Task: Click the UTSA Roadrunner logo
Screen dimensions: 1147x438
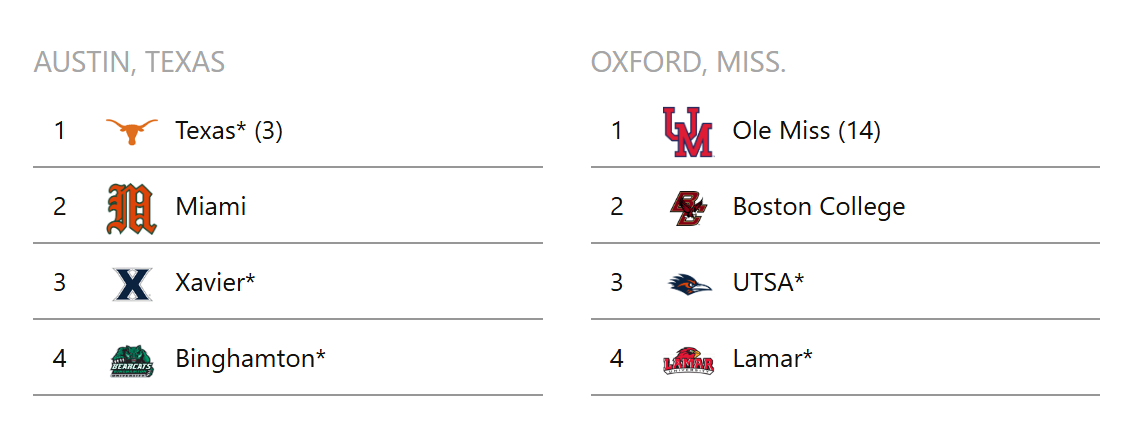Action: click(x=689, y=284)
